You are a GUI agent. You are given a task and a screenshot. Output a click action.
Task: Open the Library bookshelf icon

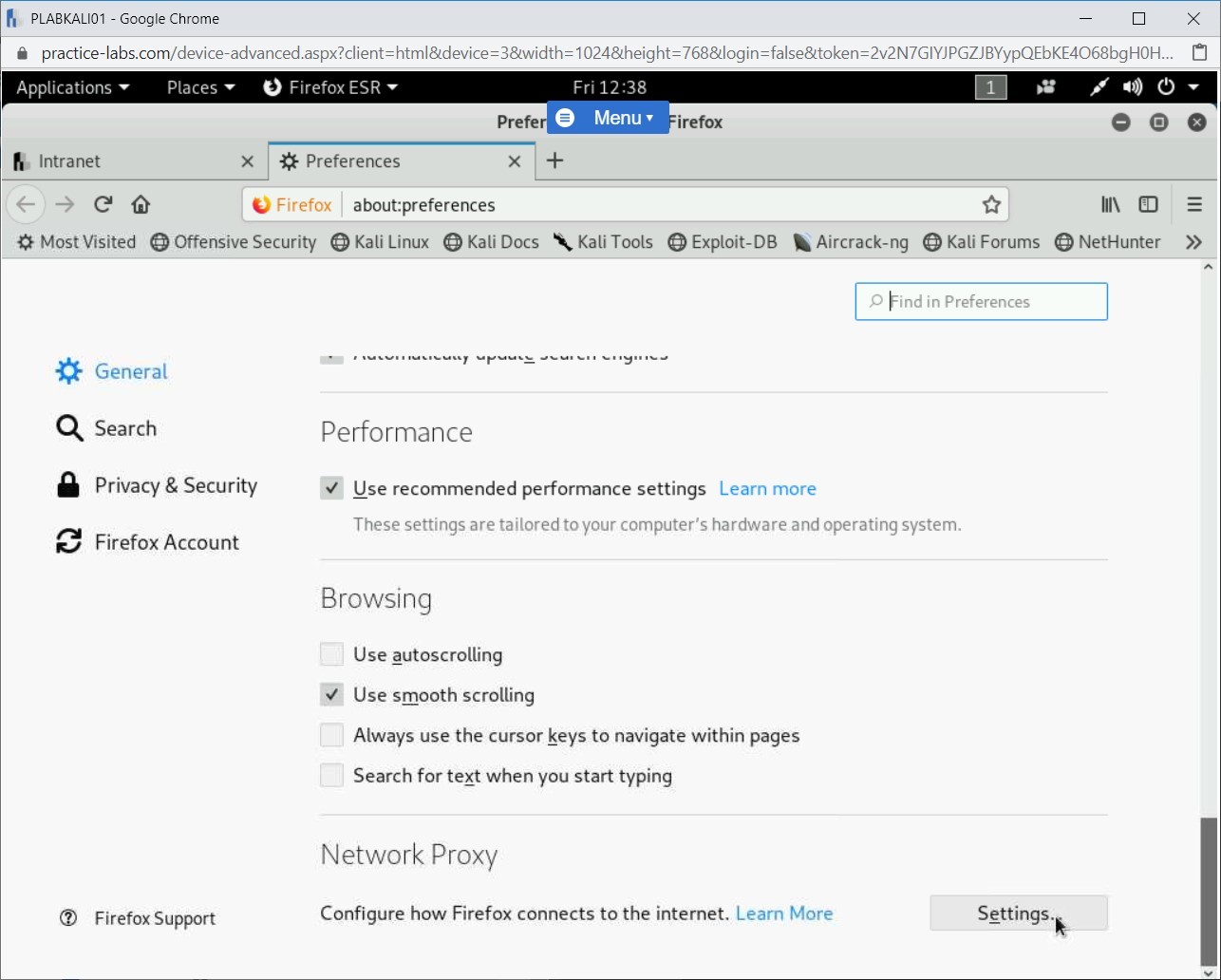coord(1110,204)
